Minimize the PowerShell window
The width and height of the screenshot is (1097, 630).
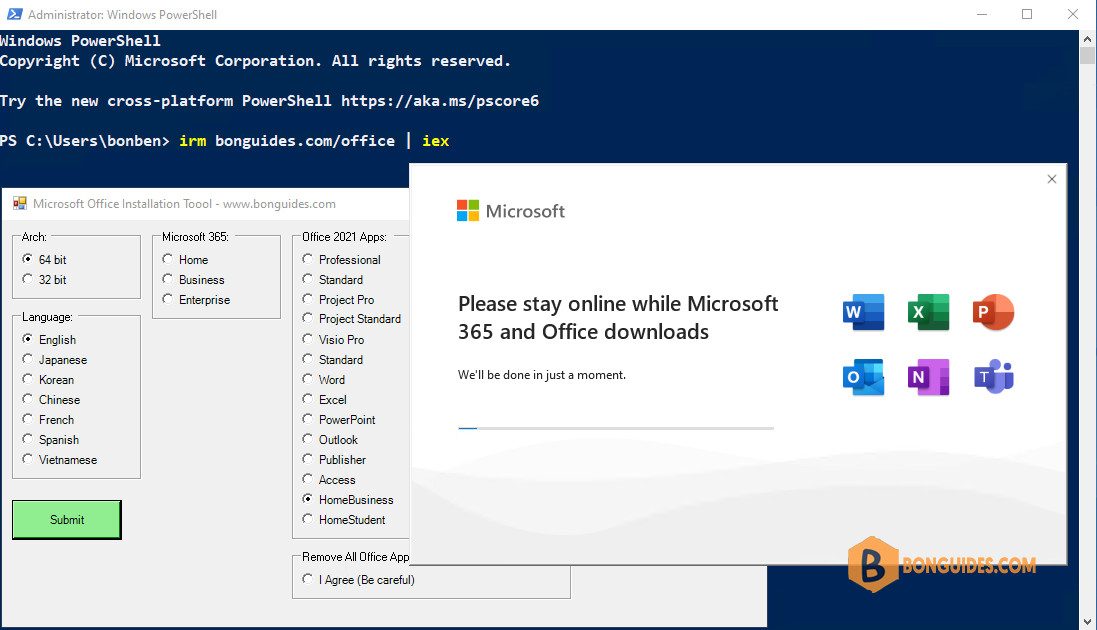[x=982, y=14]
